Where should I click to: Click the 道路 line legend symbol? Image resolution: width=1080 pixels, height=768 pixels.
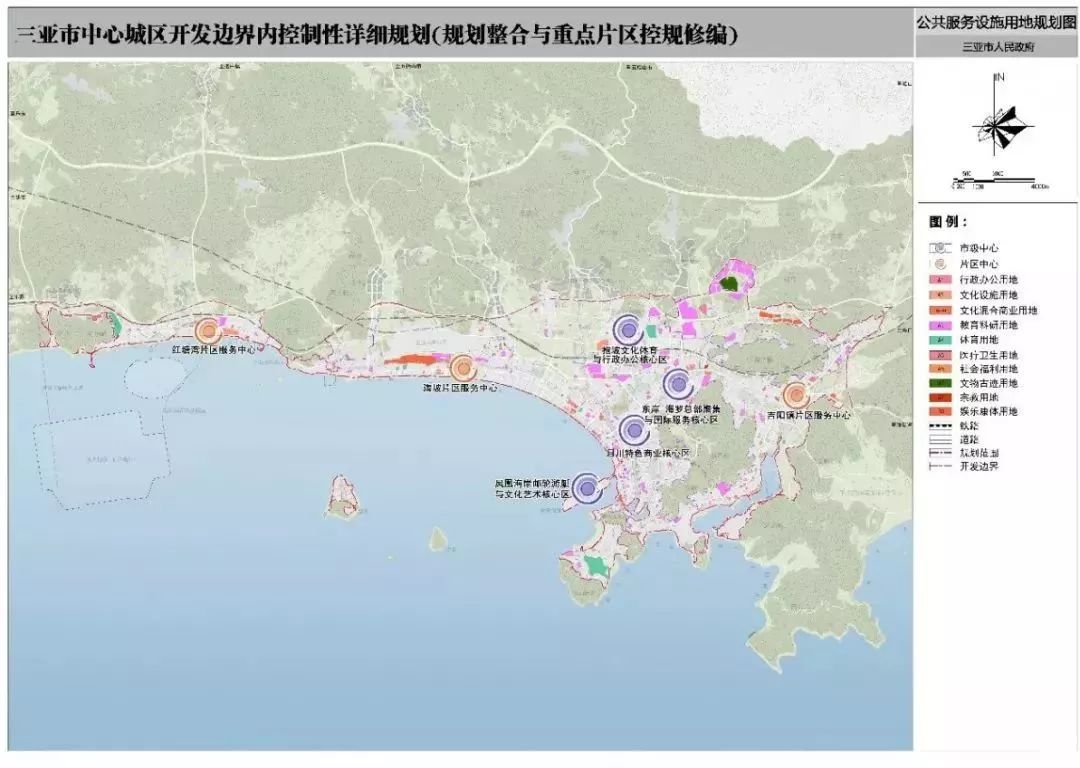[x=940, y=439]
